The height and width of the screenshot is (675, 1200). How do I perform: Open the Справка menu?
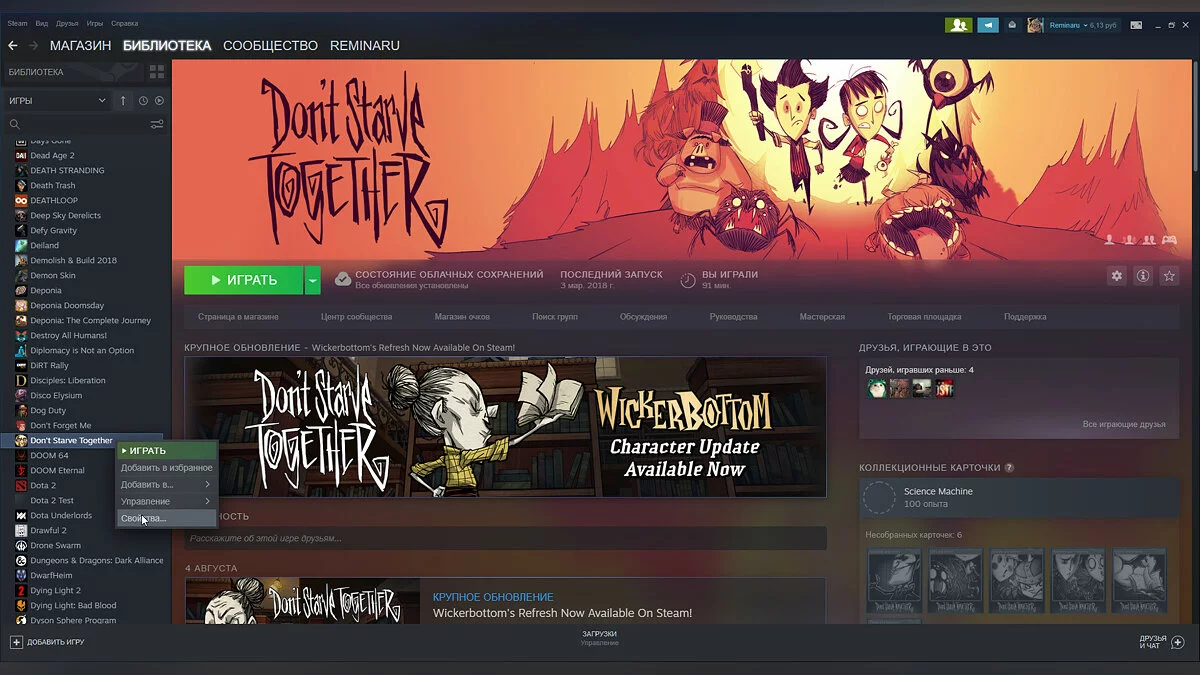coord(125,23)
